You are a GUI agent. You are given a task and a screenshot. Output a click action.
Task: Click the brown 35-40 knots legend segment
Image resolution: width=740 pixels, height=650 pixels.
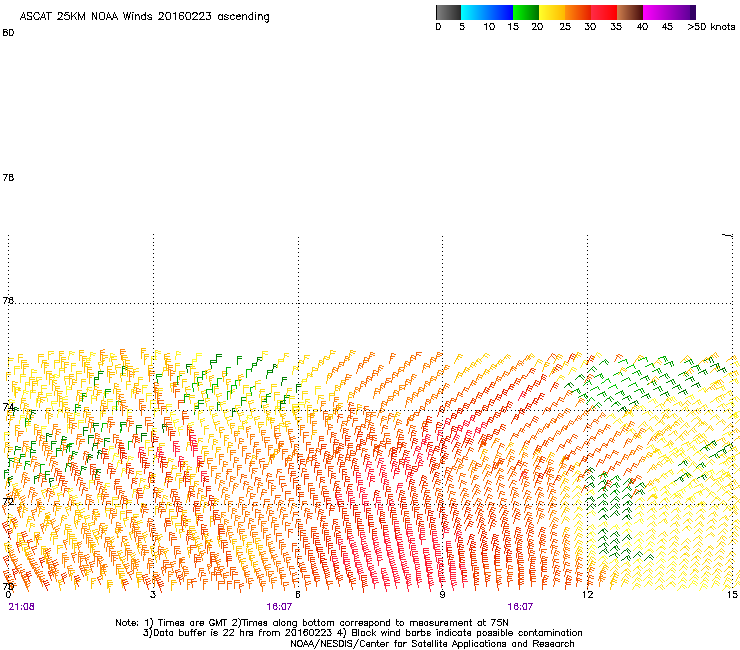pos(630,12)
